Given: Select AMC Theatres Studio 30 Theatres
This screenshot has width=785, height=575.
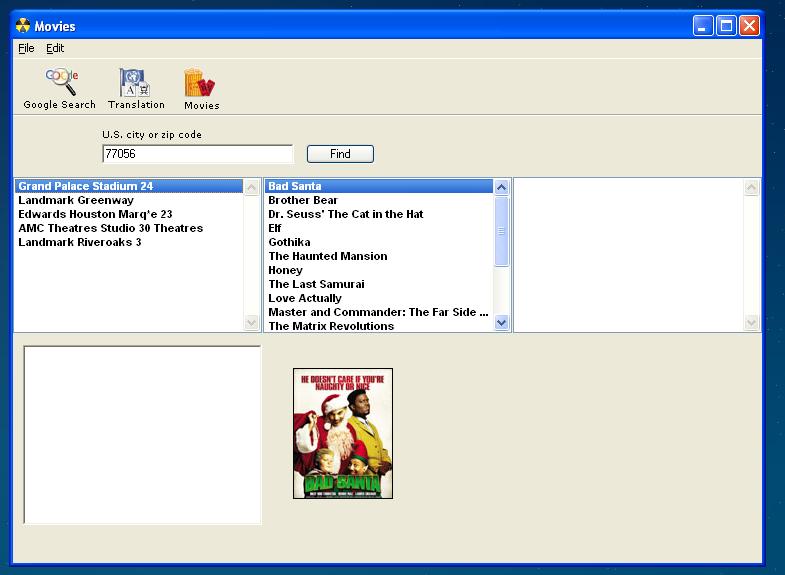Looking at the screenshot, I should pyautogui.click(x=129, y=228).
